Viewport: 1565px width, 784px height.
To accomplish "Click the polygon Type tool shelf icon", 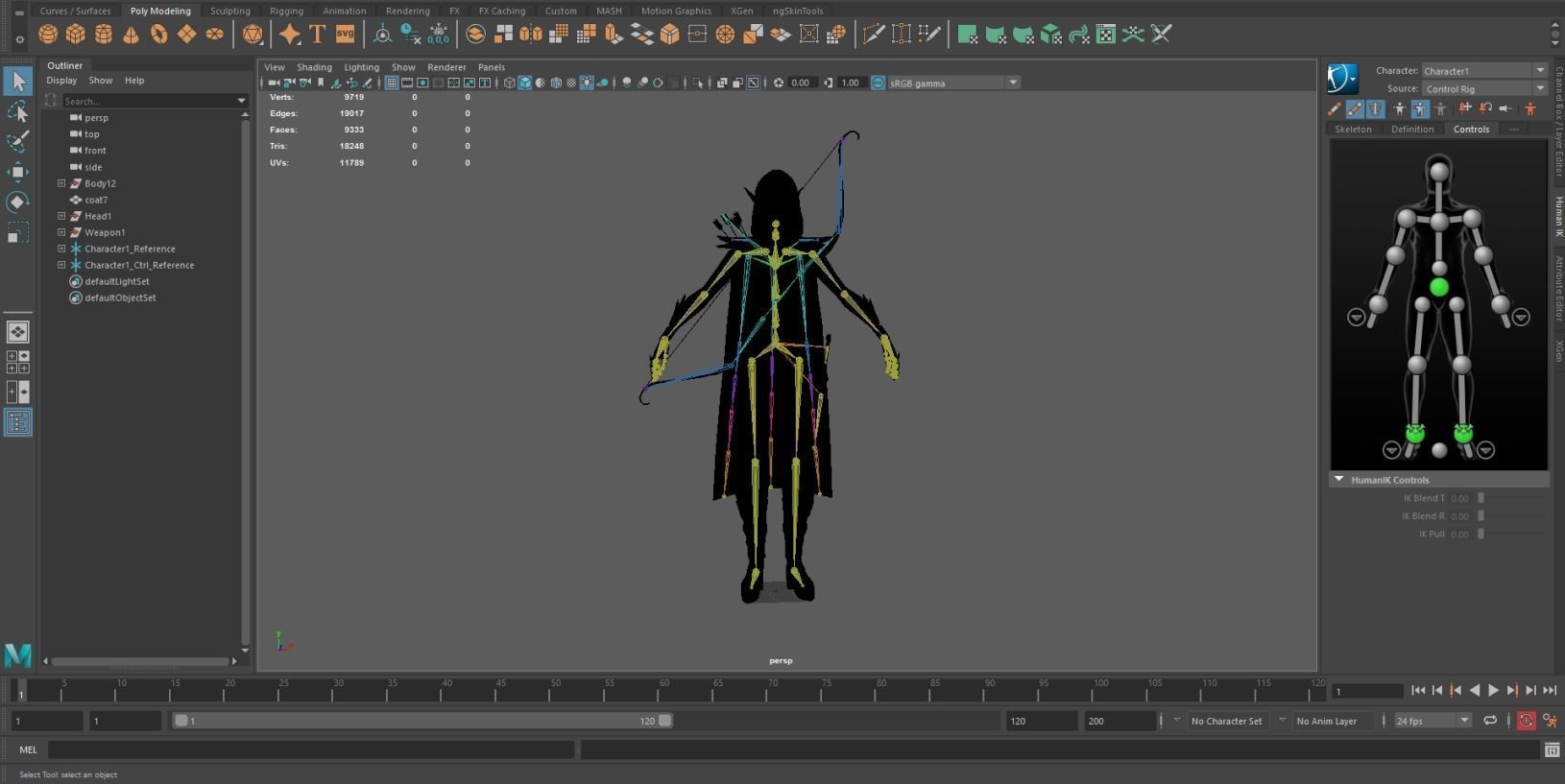I will pyautogui.click(x=317, y=35).
